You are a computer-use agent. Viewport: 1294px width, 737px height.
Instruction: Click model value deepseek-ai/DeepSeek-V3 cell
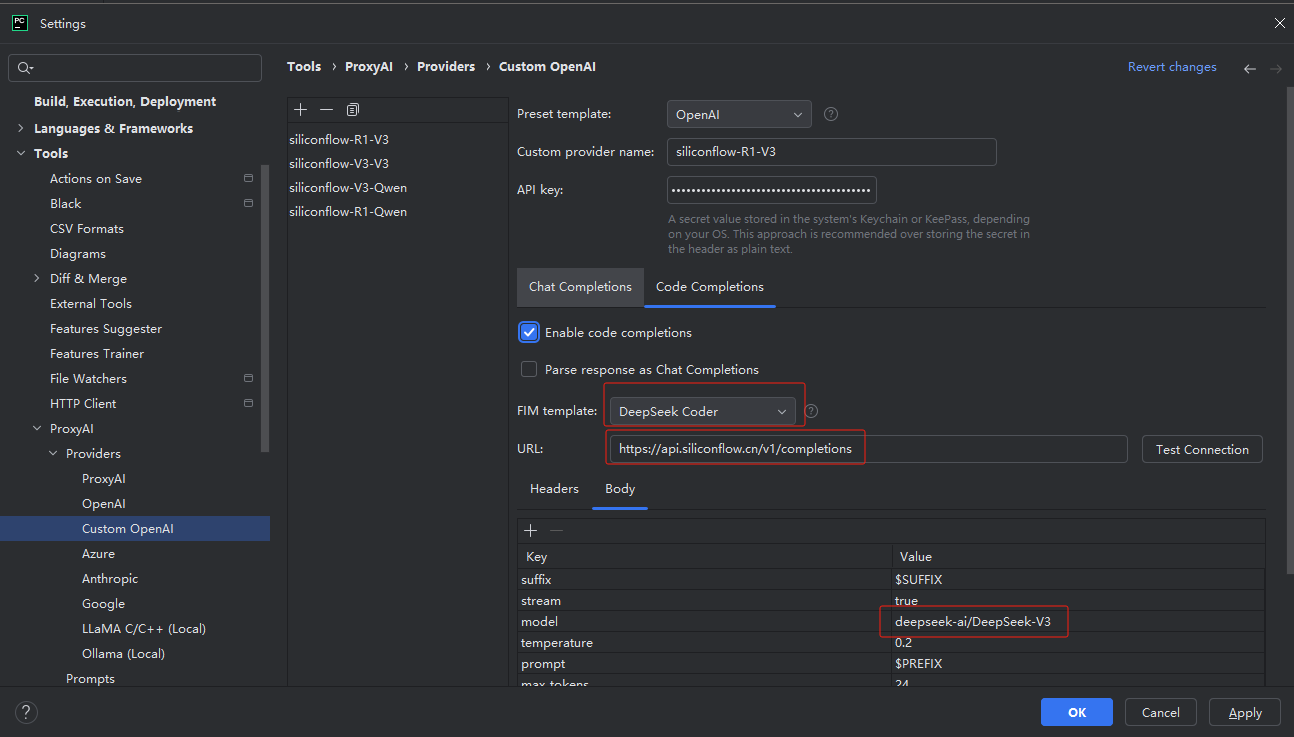(x=1078, y=622)
